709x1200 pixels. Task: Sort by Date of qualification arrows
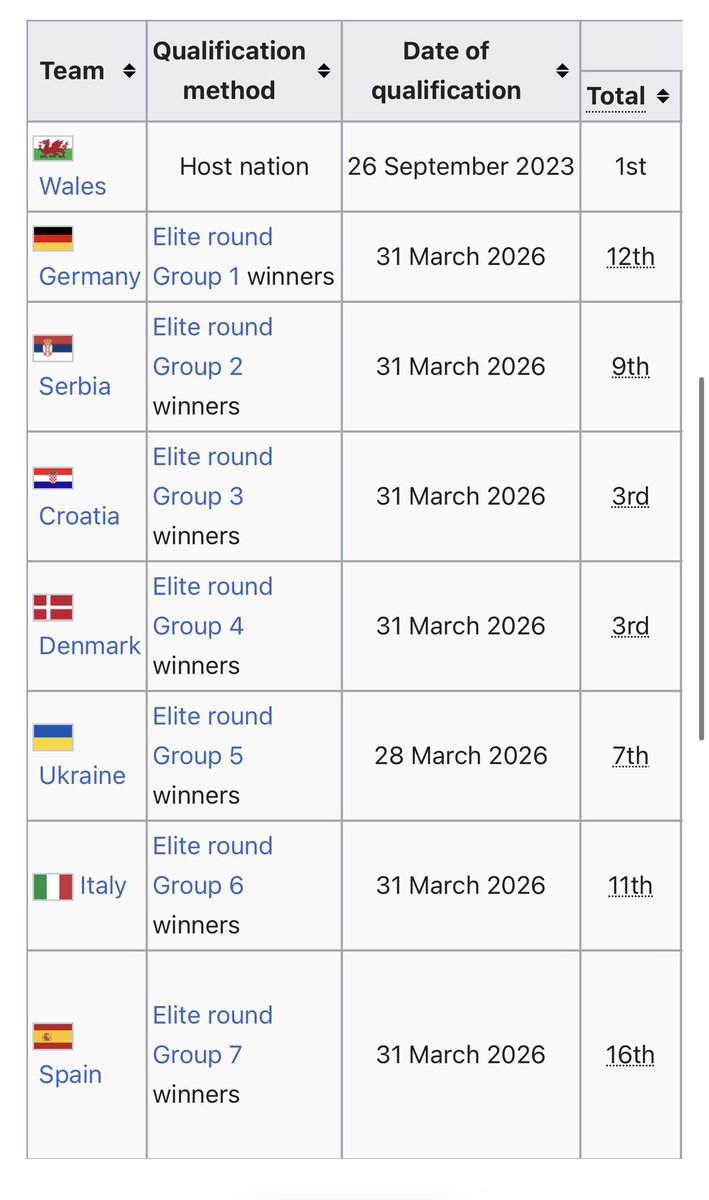click(562, 71)
